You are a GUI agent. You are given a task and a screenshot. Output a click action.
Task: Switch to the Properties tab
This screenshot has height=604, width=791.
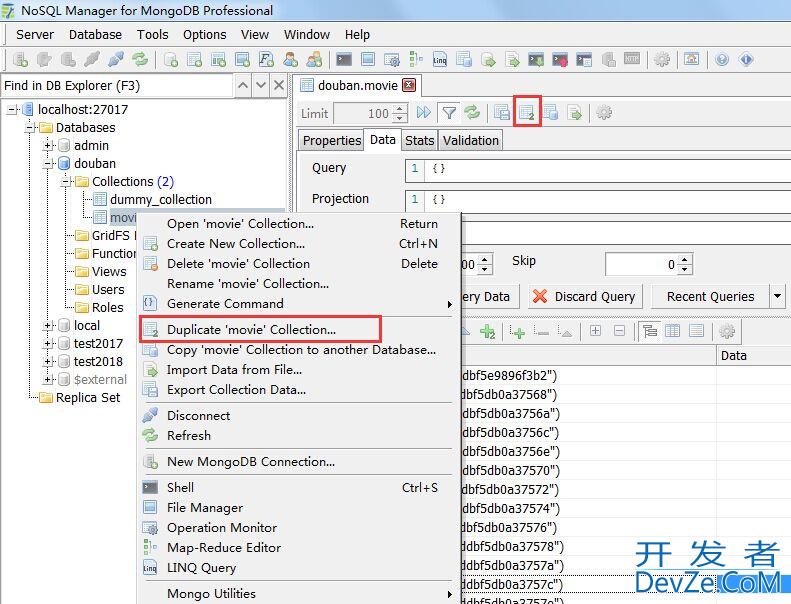tap(331, 140)
